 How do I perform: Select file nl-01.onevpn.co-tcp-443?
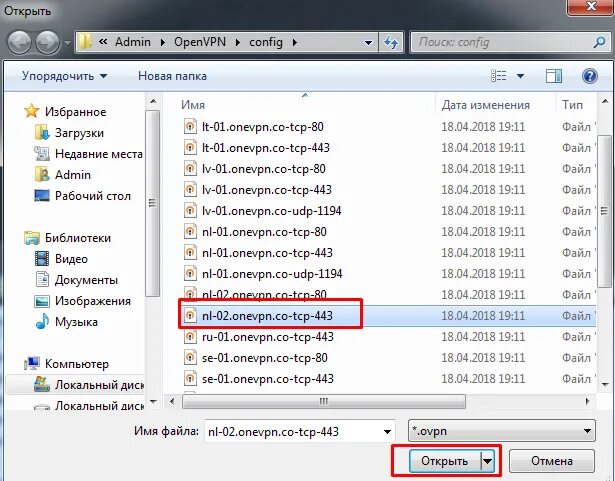[267, 253]
